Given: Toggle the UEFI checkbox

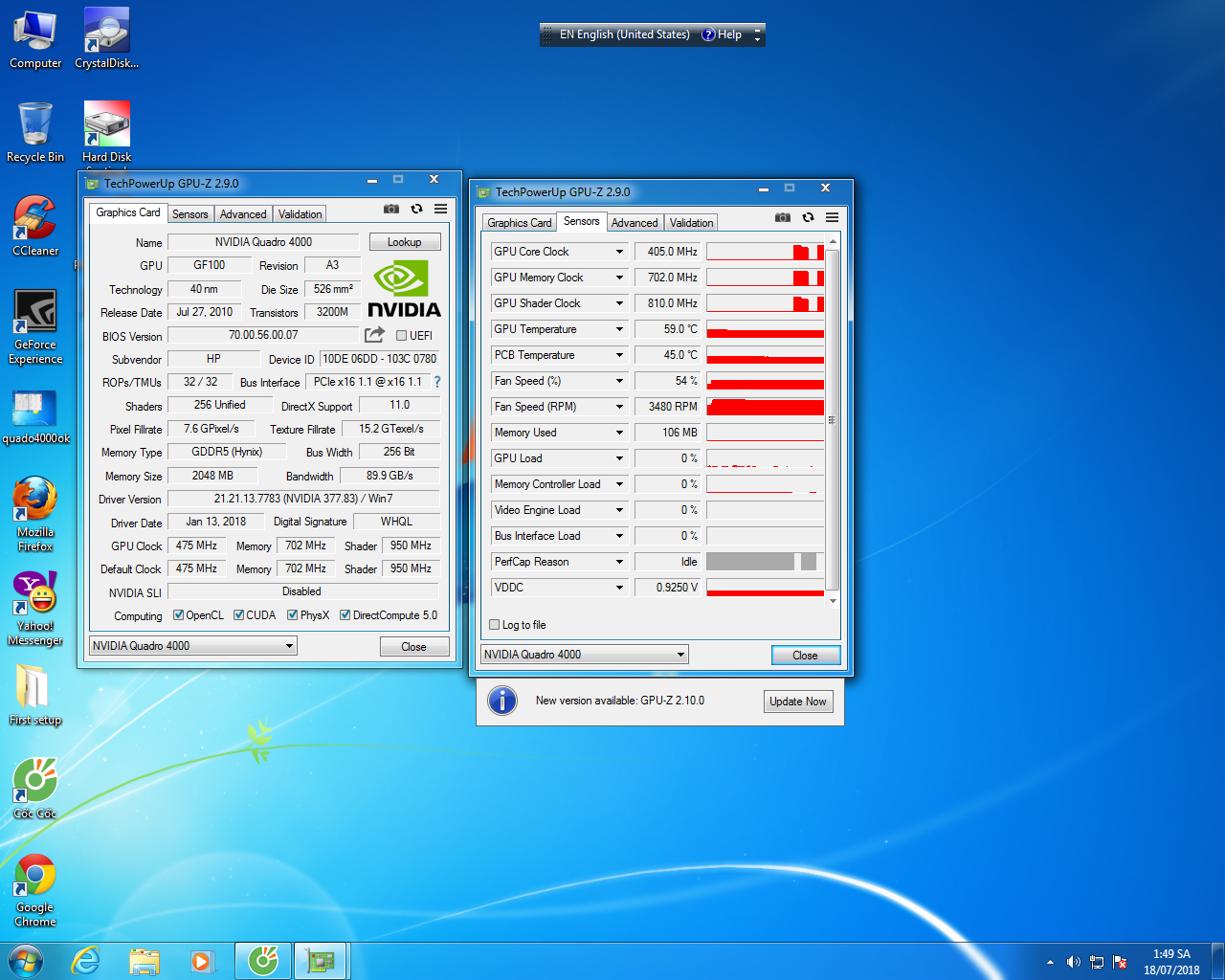Looking at the screenshot, I should point(401,335).
